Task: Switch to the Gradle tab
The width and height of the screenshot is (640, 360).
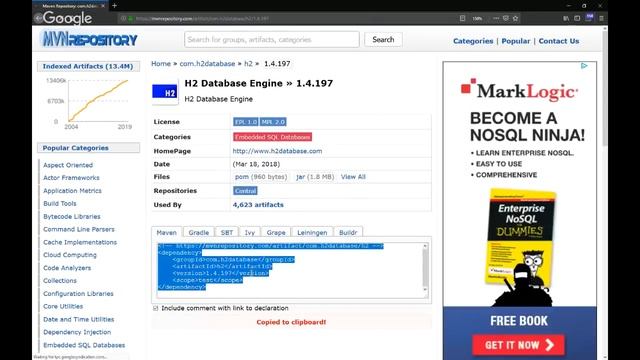Action: pyautogui.click(x=199, y=232)
